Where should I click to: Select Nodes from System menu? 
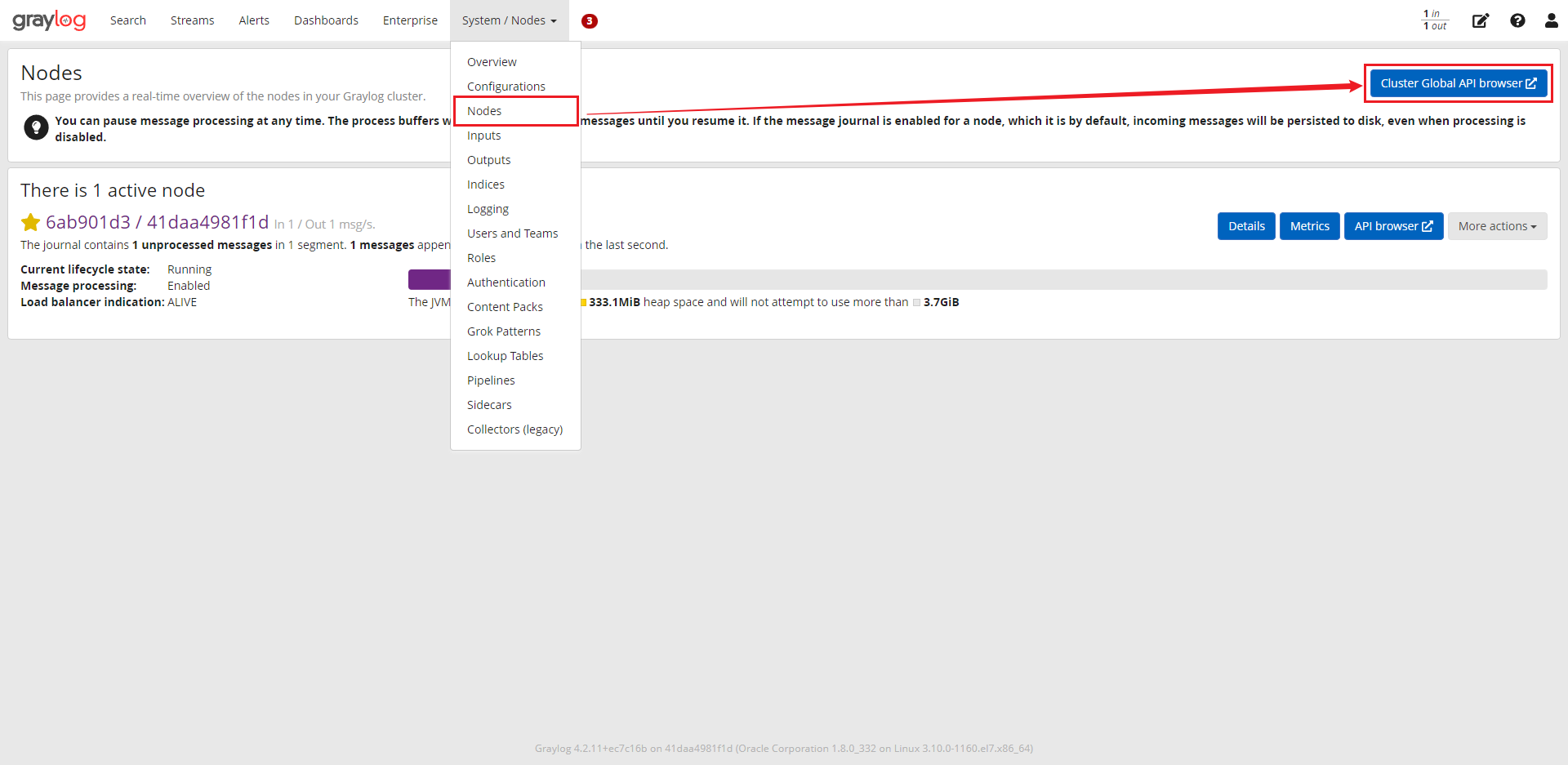coord(515,111)
